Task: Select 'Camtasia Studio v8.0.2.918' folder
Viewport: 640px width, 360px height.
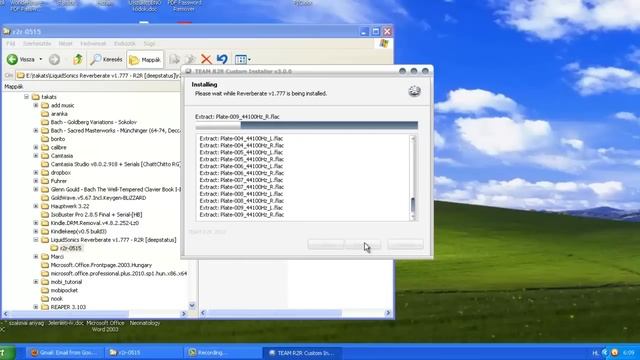Action: pyautogui.click(x=116, y=164)
